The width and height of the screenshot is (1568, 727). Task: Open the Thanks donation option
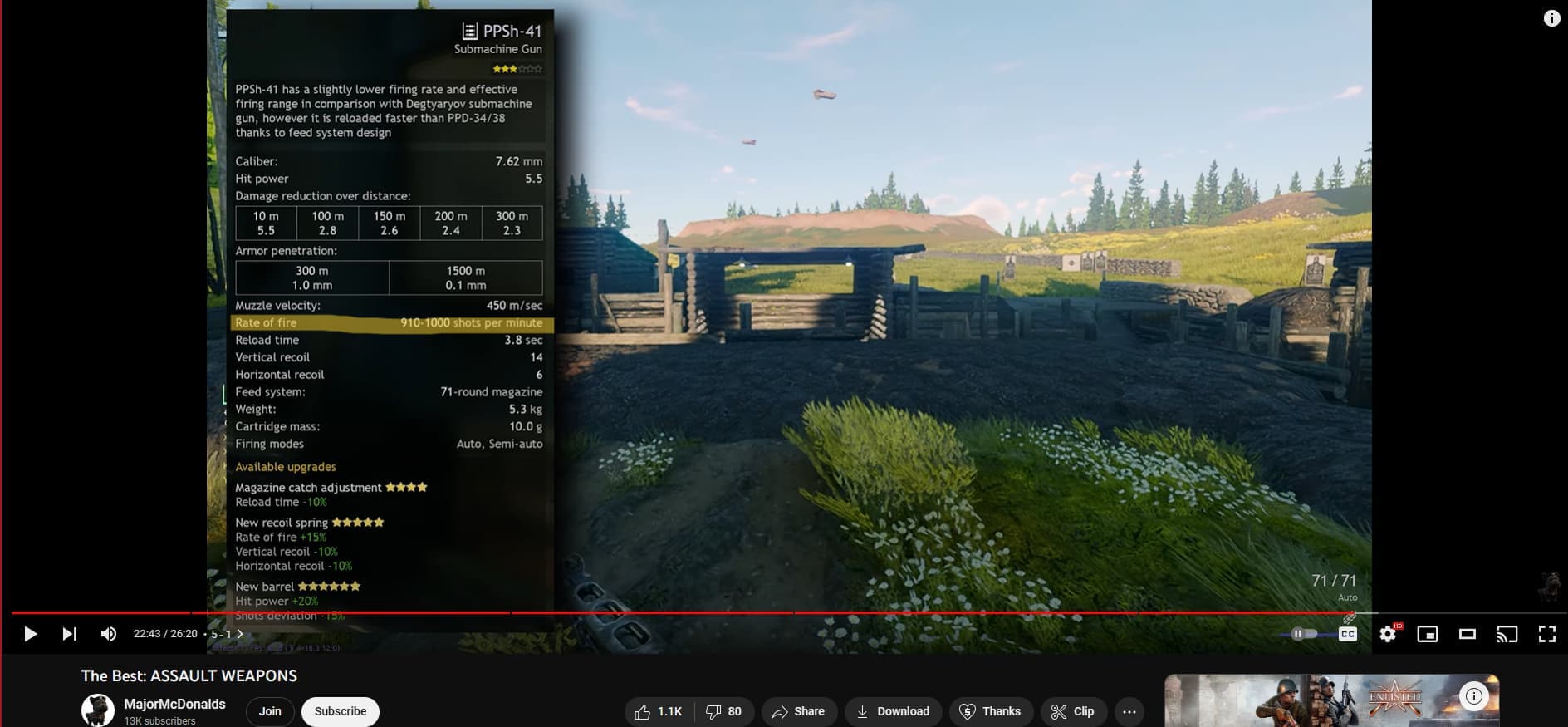click(x=990, y=711)
